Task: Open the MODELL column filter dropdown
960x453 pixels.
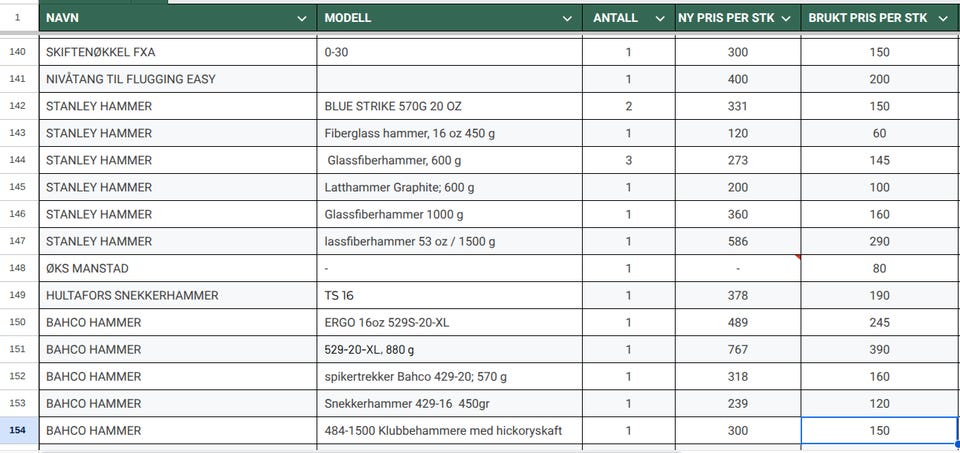Action: (569, 18)
